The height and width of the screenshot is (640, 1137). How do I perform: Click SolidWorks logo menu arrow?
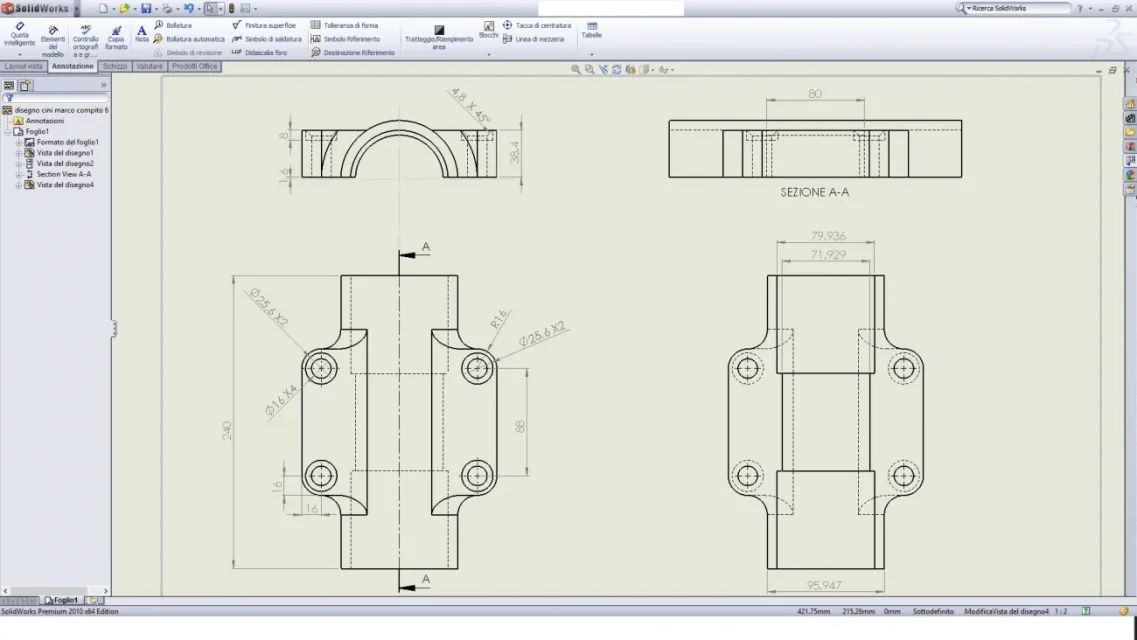click(77, 9)
